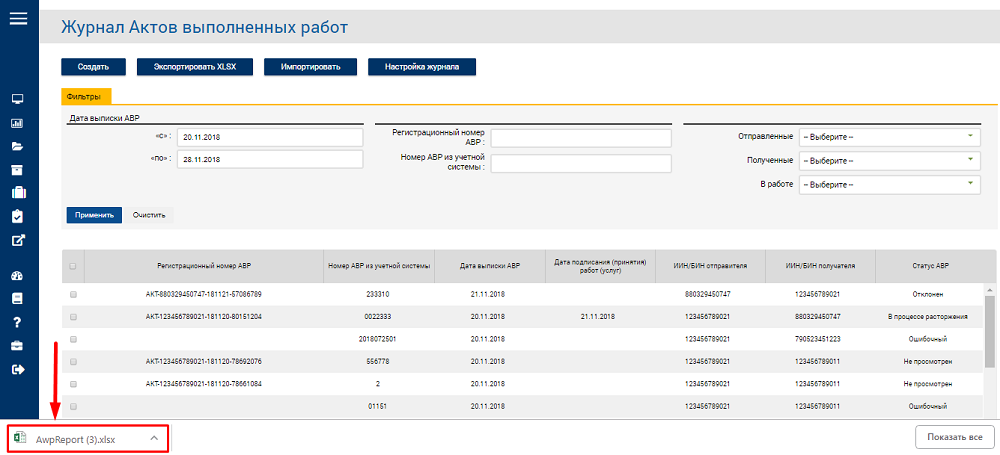
Task: Open the external link sidebar icon
Action: (18, 241)
